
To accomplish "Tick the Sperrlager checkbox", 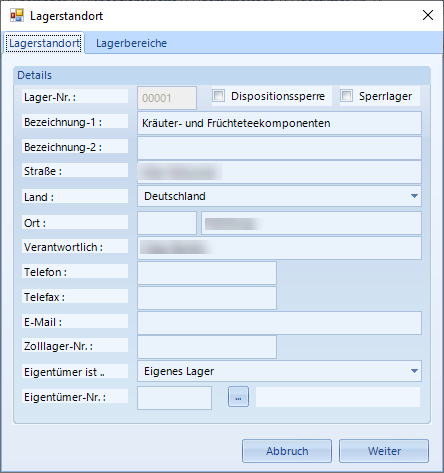I will pyautogui.click(x=347, y=96).
